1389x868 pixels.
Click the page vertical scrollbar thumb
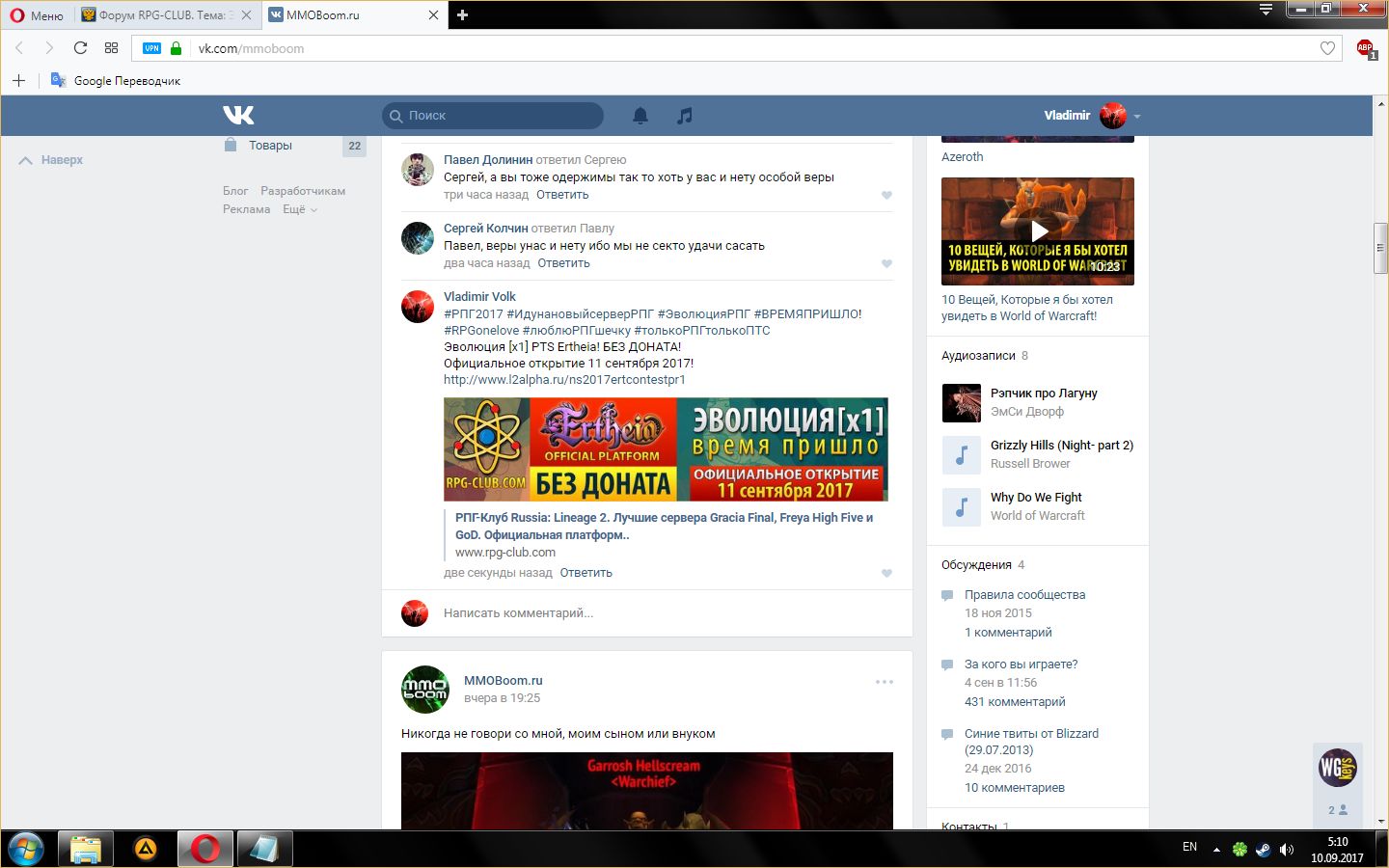tap(1381, 250)
